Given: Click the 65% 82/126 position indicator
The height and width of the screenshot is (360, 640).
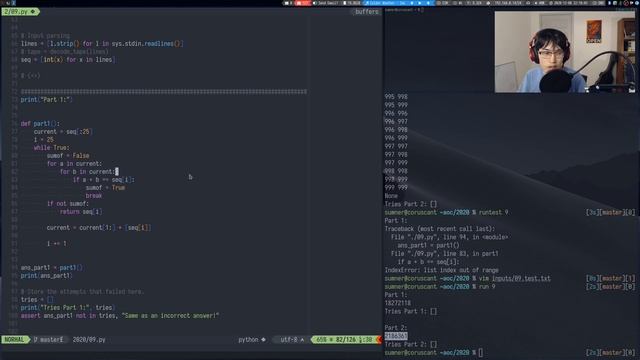Looking at the screenshot, I should 344,340.
